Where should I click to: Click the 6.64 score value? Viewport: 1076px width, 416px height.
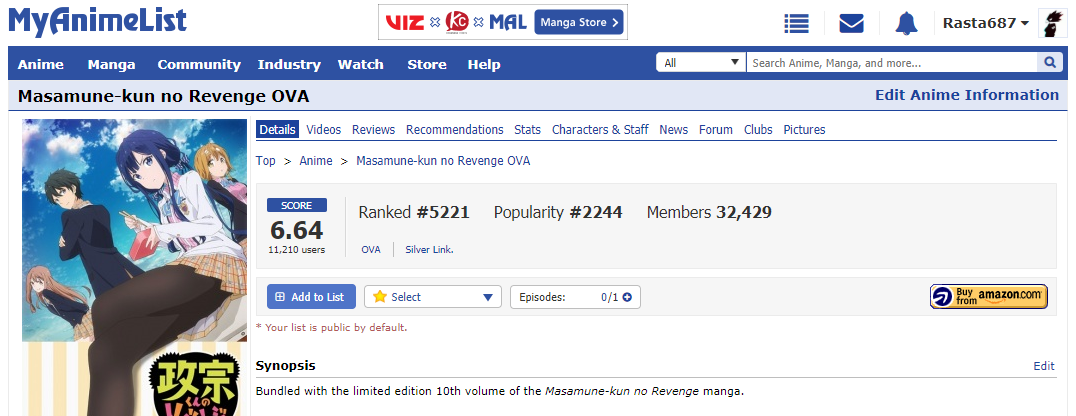296,229
